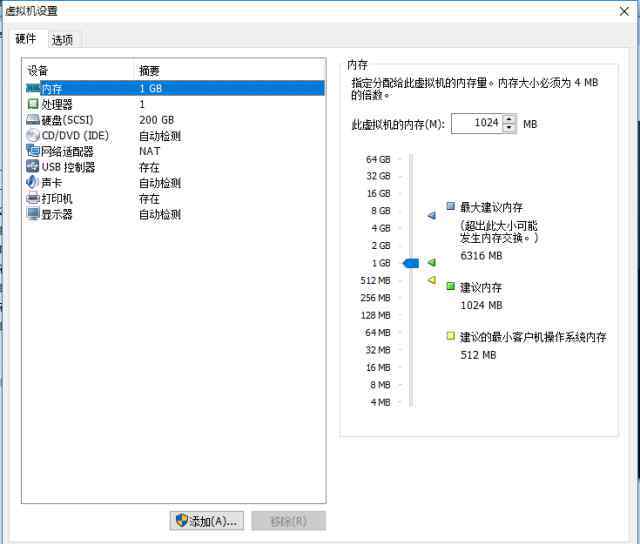Select the 网络适配器 network adapter icon
The image size is (640, 544).
33,151
